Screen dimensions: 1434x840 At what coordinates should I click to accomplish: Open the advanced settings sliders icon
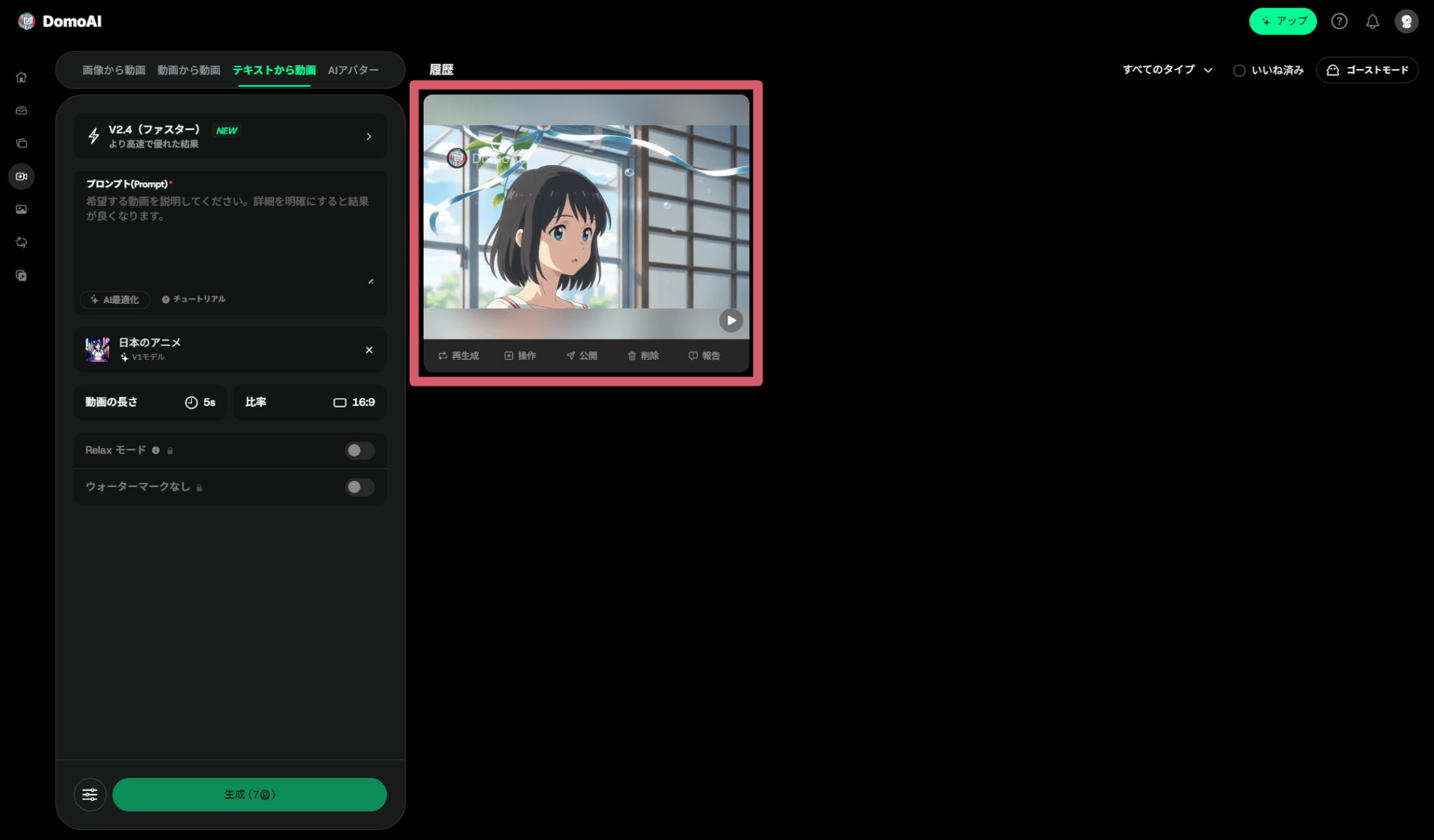point(90,794)
